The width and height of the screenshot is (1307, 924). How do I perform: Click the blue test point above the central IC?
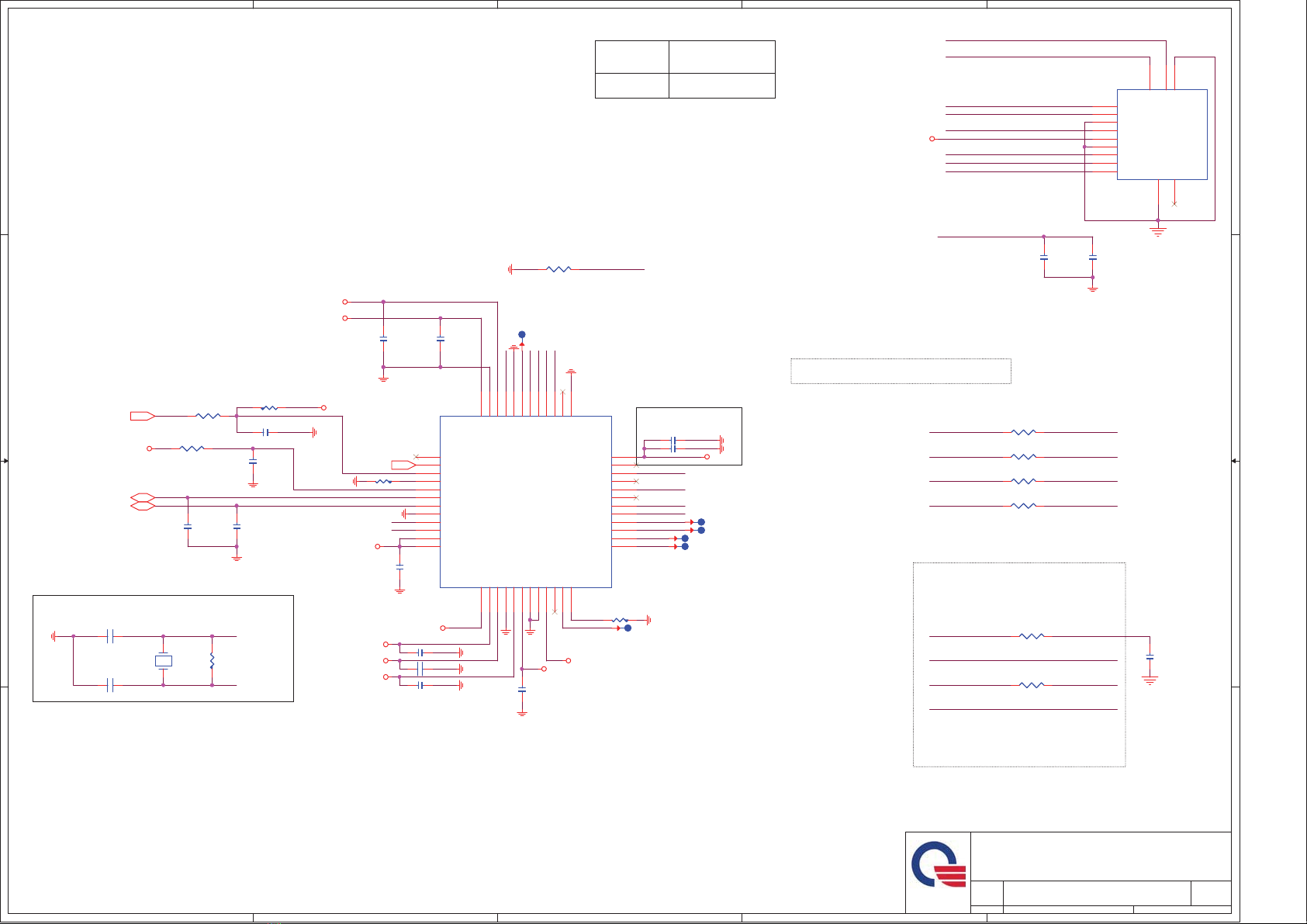(x=522, y=334)
